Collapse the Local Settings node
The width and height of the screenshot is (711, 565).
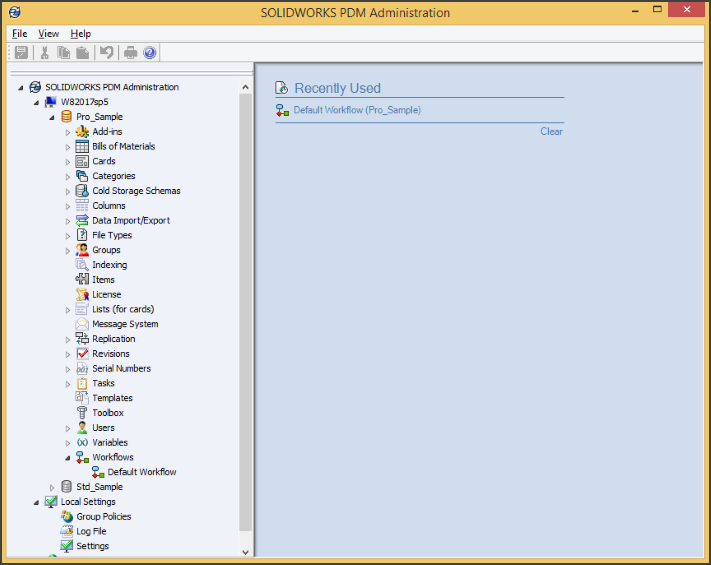click(x=37, y=502)
